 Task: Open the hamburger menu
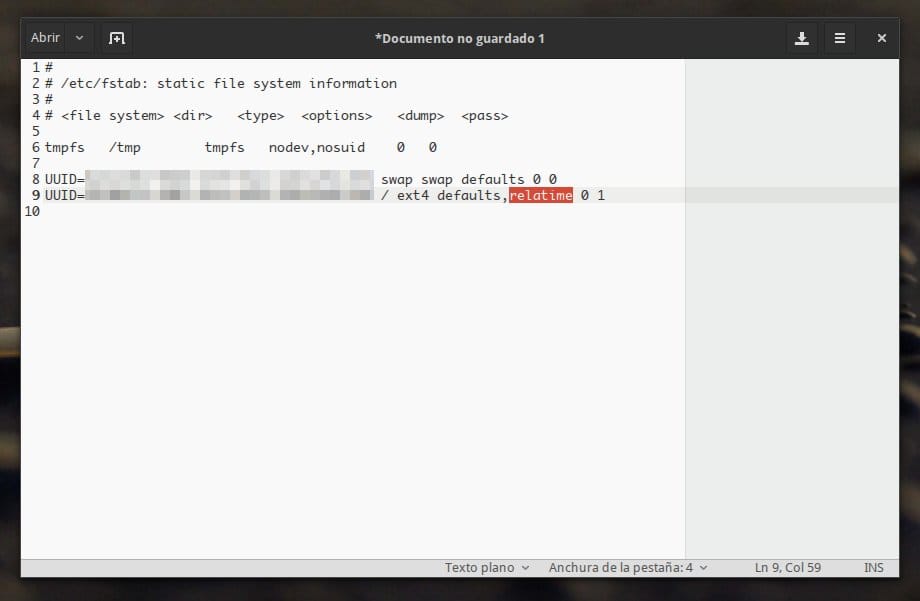(x=840, y=38)
